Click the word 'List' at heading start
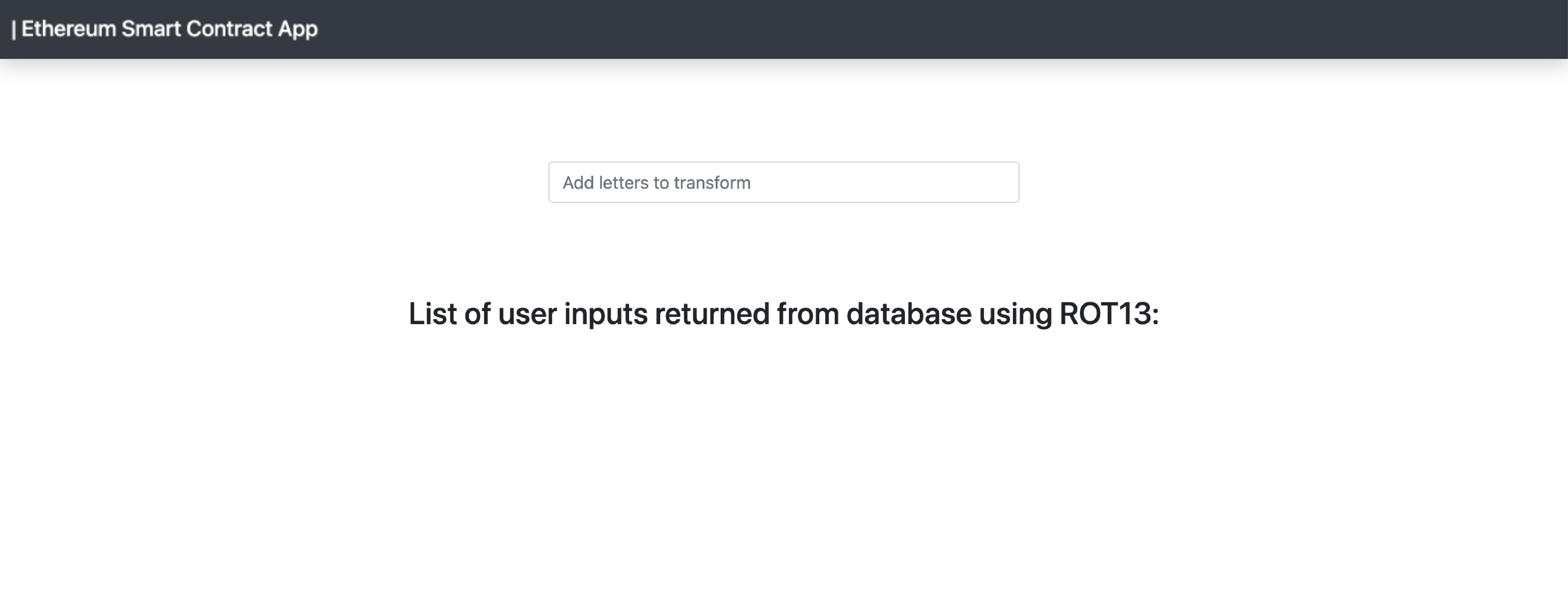Viewport: 1568px width, 597px height. click(x=432, y=314)
